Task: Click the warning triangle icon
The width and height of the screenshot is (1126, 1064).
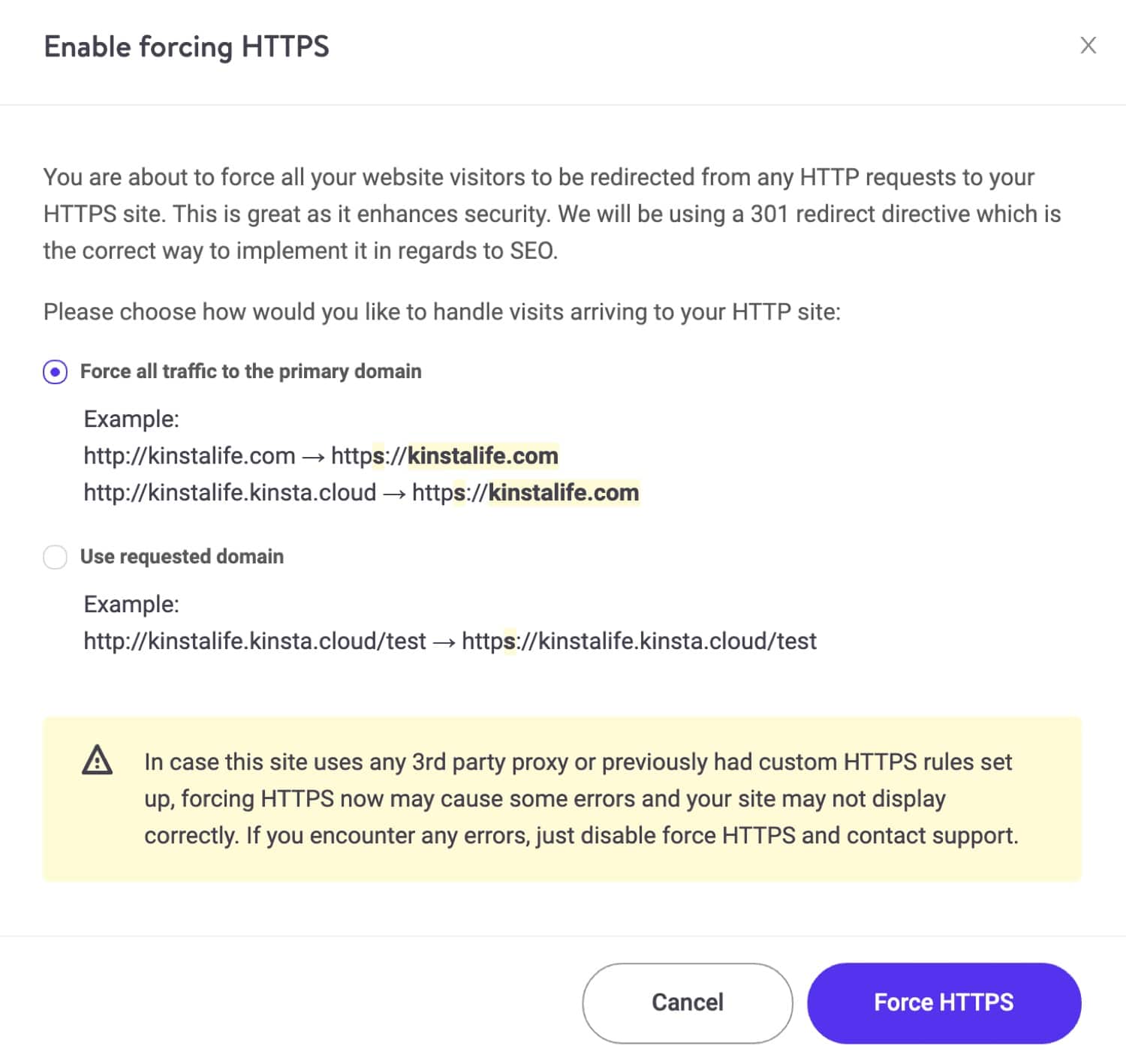Action: 98,762
